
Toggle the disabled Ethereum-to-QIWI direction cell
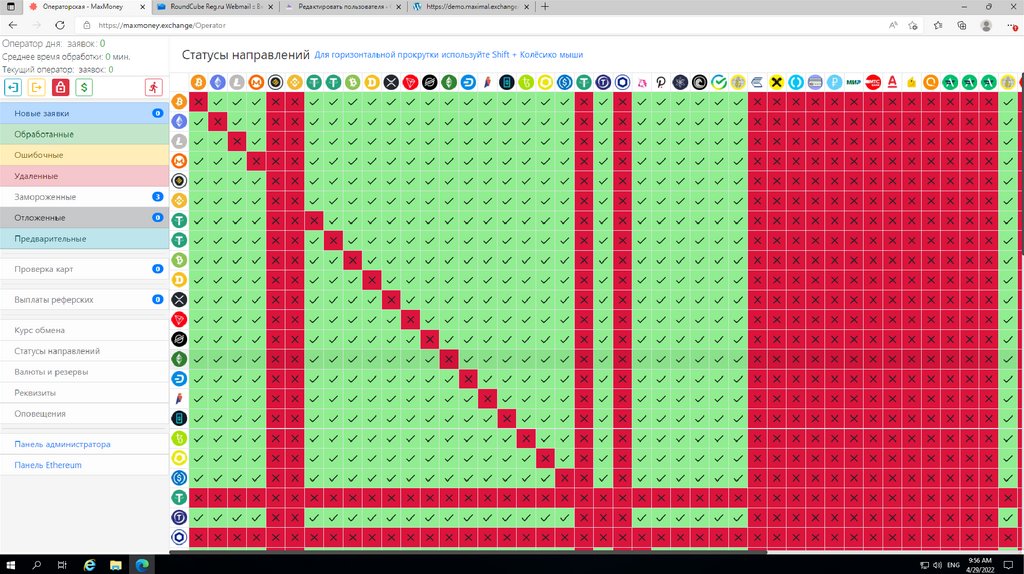click(931, 121)
